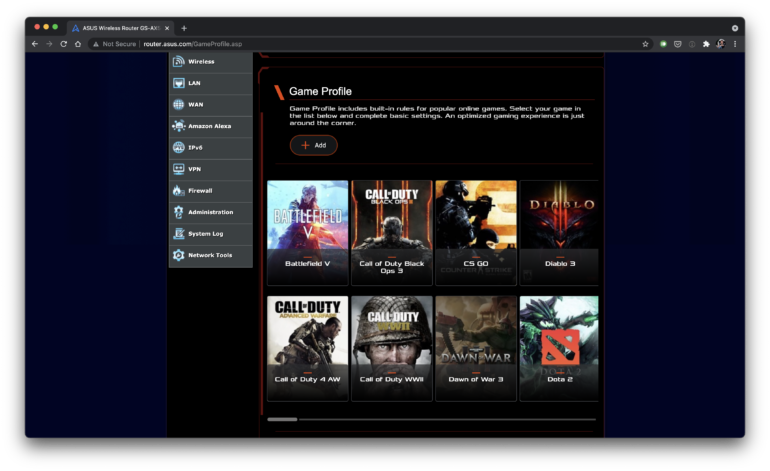Viewport: 770px width, 471px height.
Task: Reload the page with refresh icon
Action: click(63, 44)
